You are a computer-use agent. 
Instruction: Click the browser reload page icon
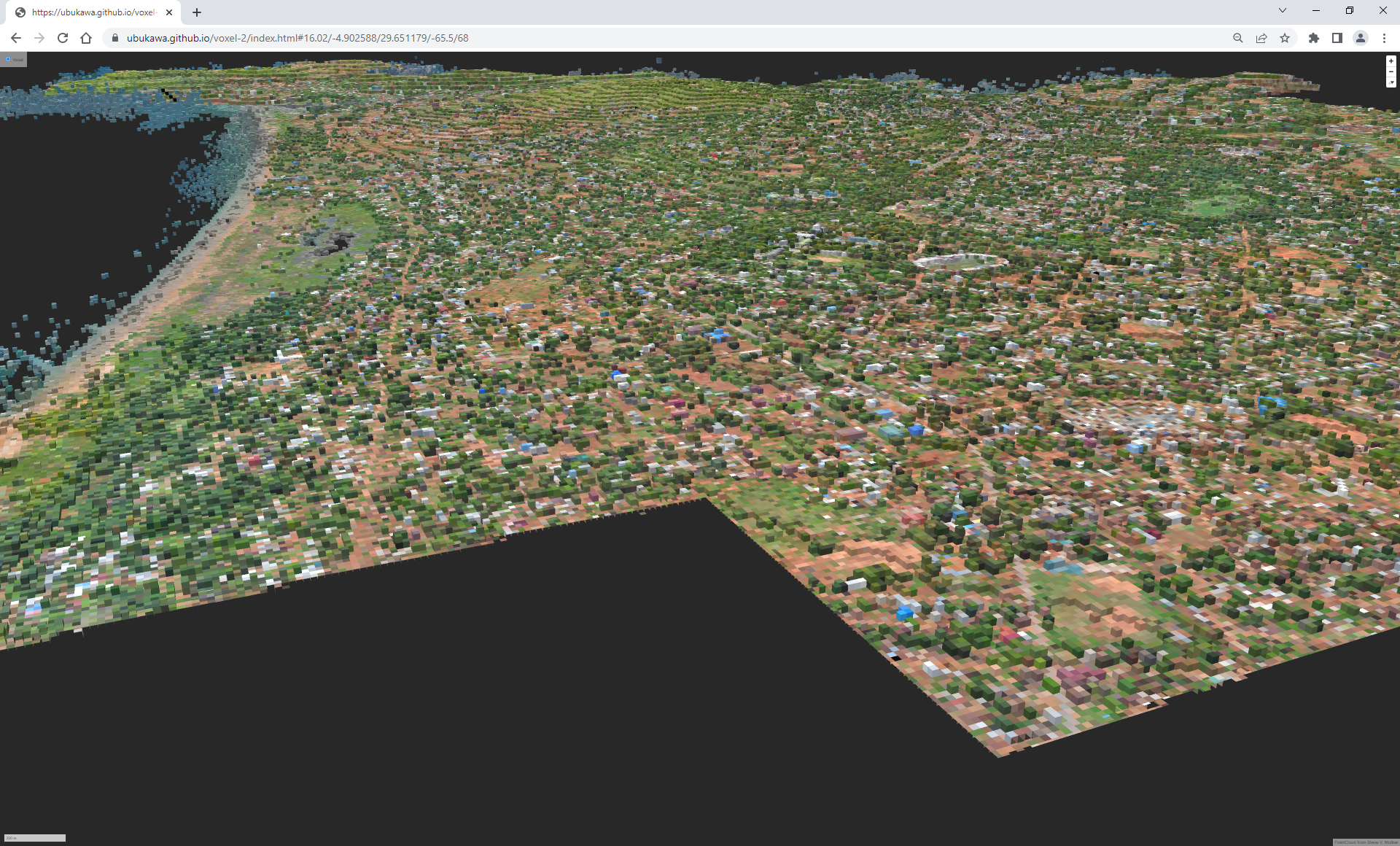point(63,38)
